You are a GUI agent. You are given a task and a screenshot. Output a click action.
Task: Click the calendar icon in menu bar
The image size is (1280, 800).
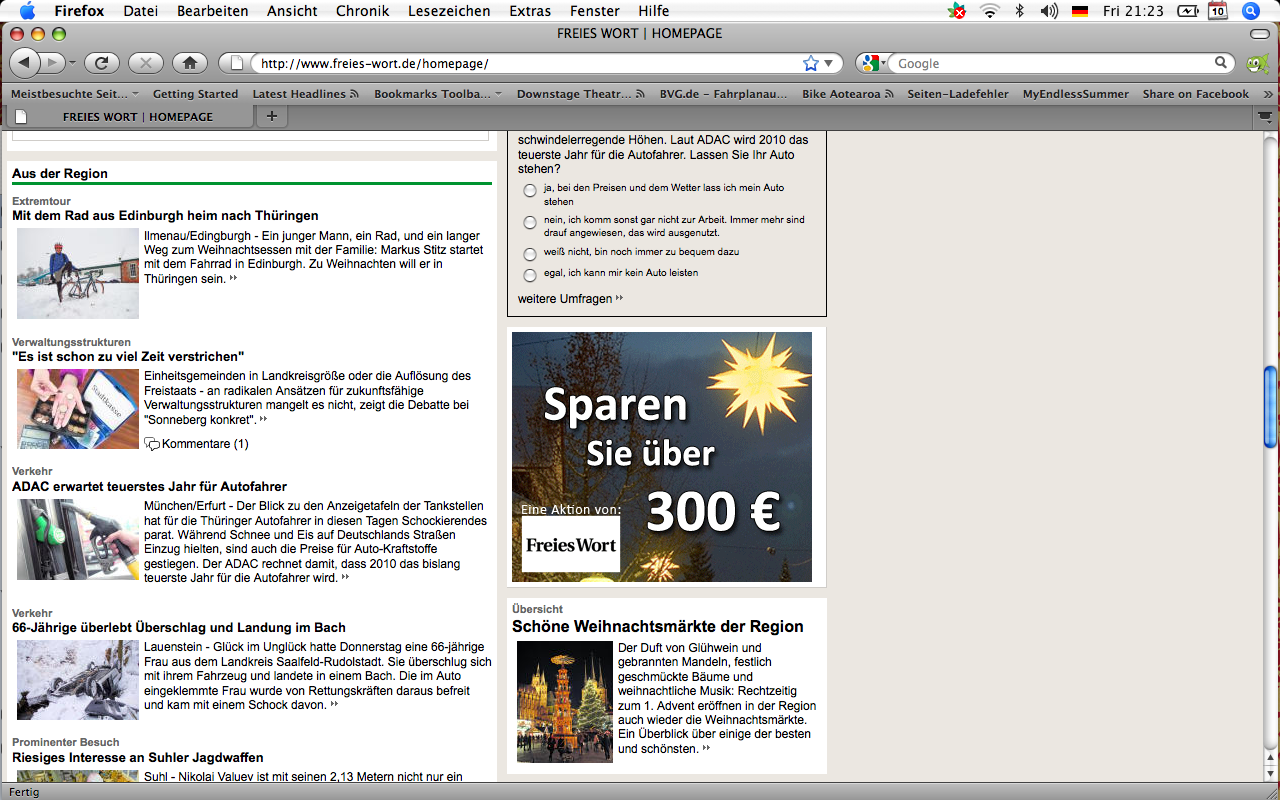[x=1217, y=11]
